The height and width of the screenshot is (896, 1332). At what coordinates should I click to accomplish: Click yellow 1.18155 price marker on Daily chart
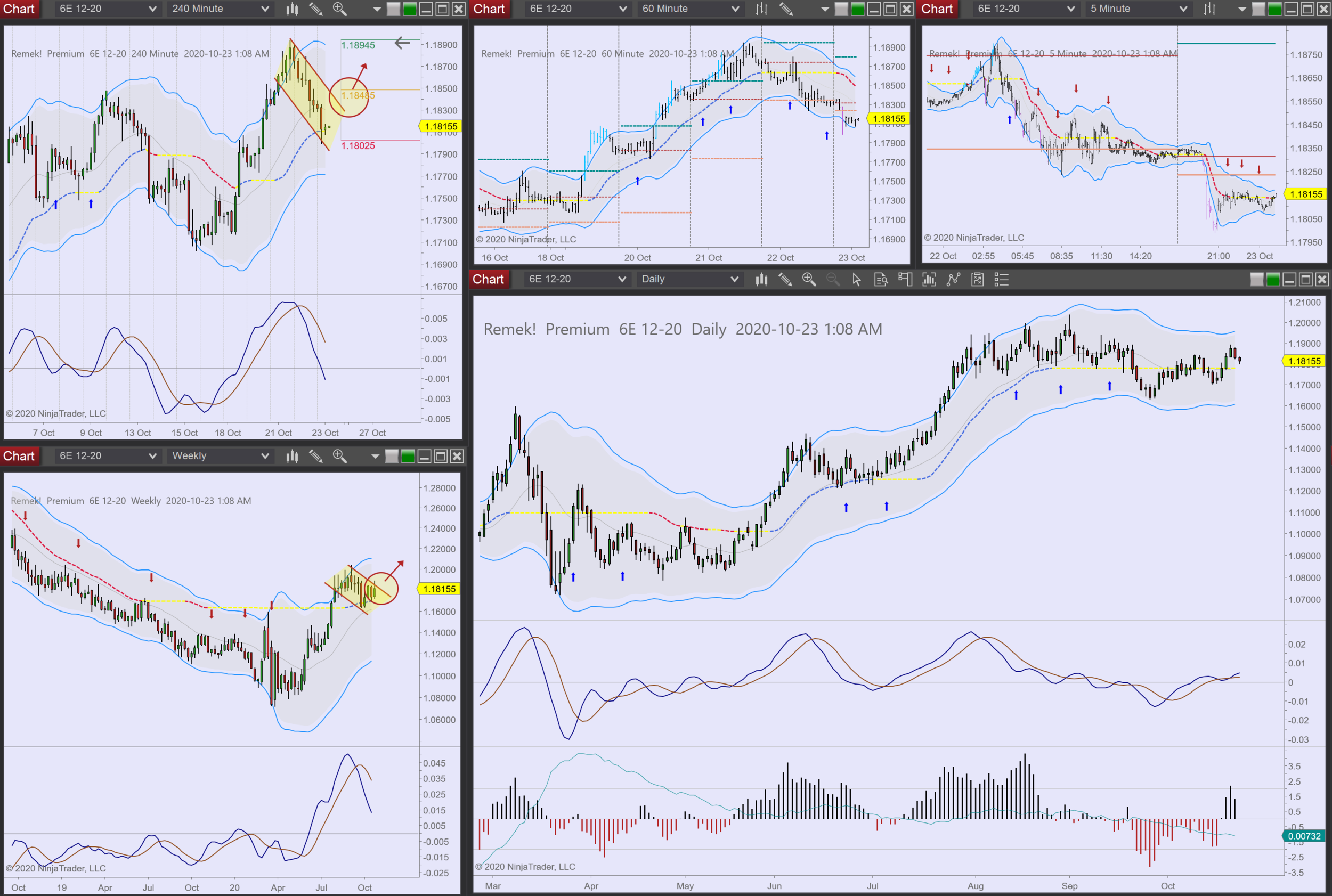click(x=1305, y=361)
